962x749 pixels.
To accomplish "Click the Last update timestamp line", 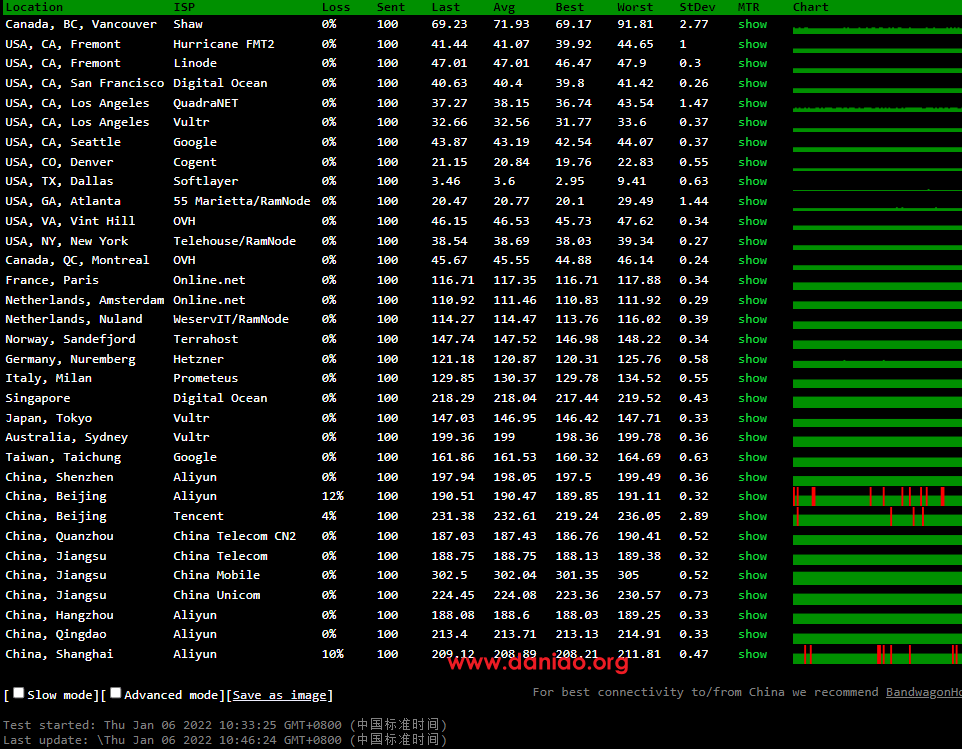I will point(225,740).
